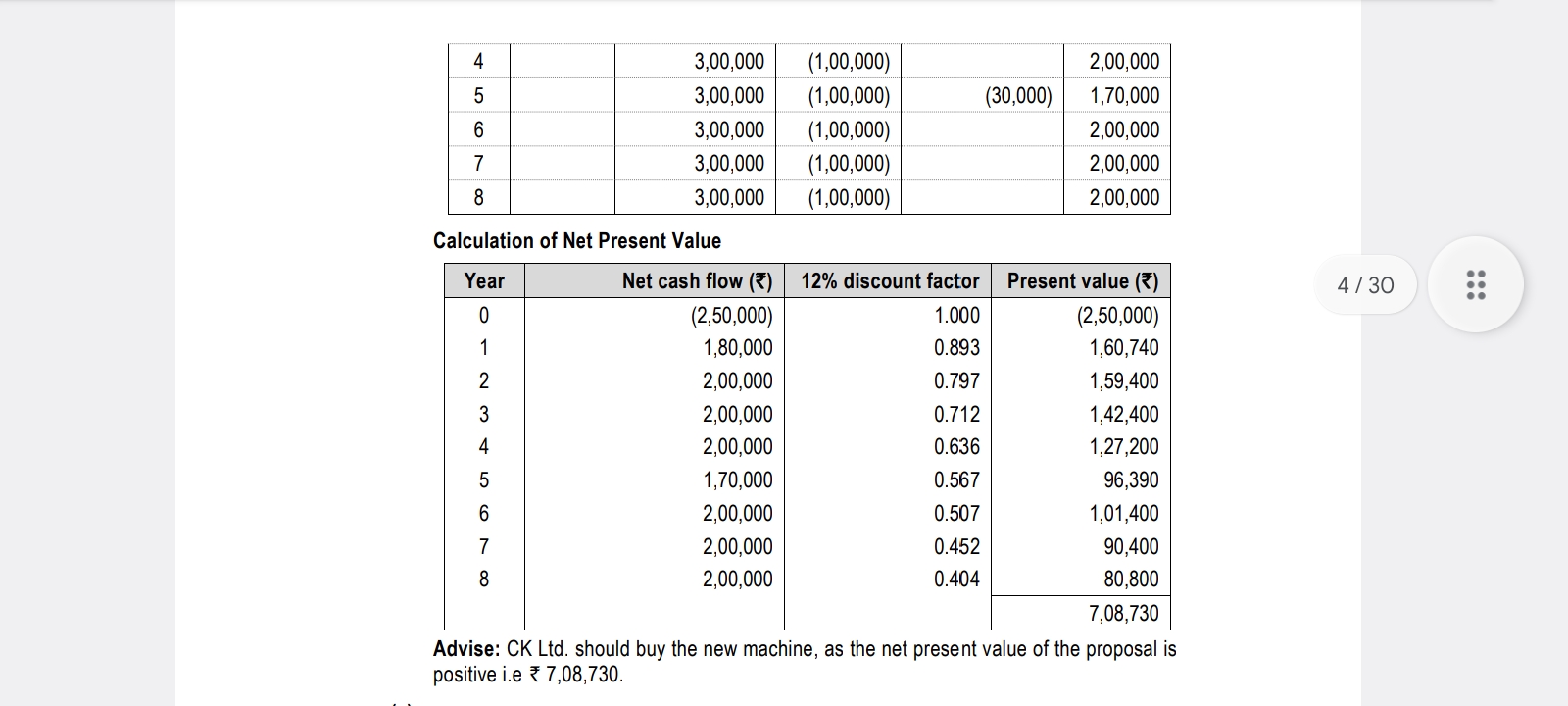Click the 1,60,740 present value figure
Image resolution: width=1568 pixels, height=706 pixels.
pos(1123,348)
